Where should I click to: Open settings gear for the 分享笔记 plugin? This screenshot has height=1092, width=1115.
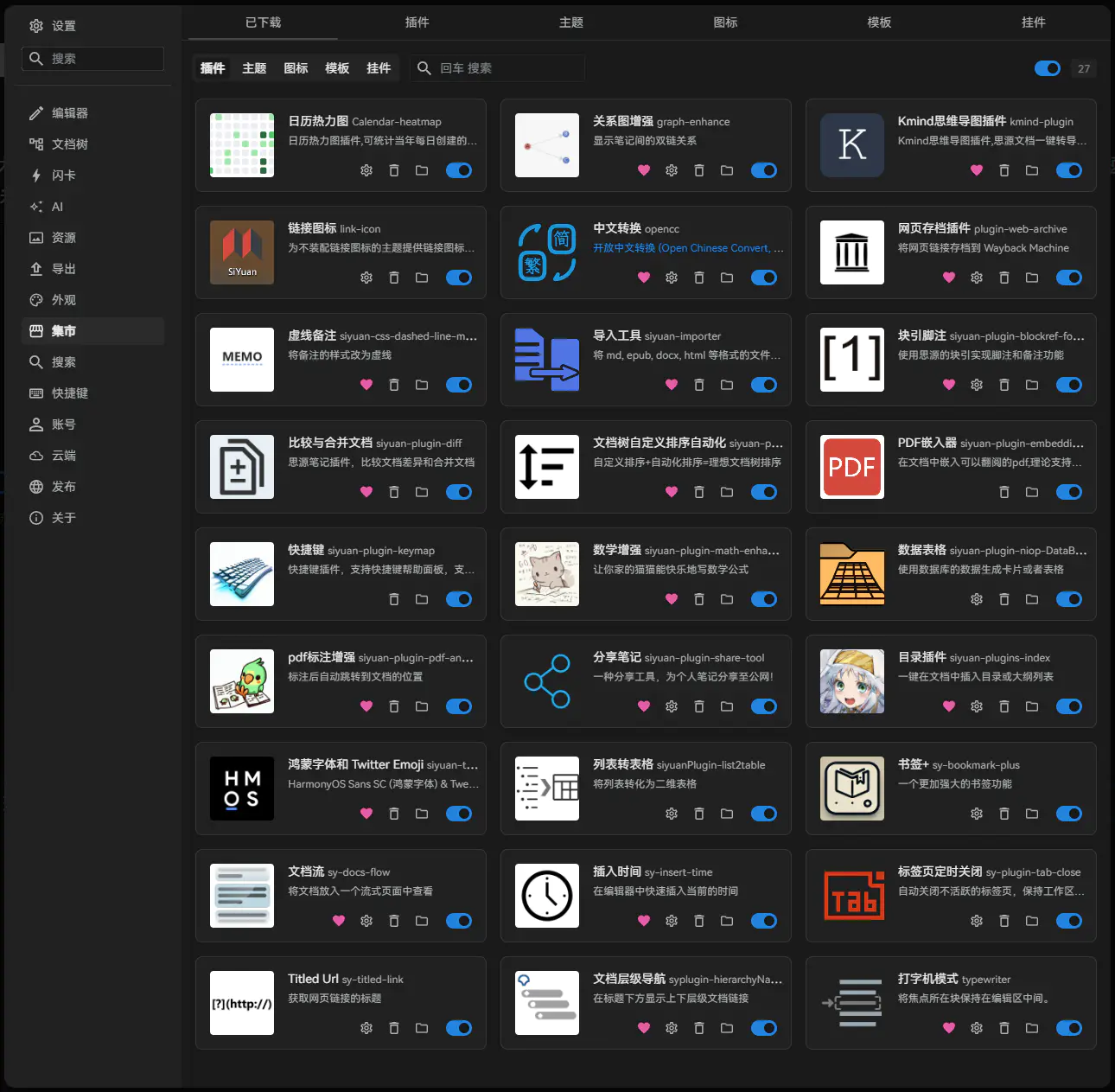672,706
